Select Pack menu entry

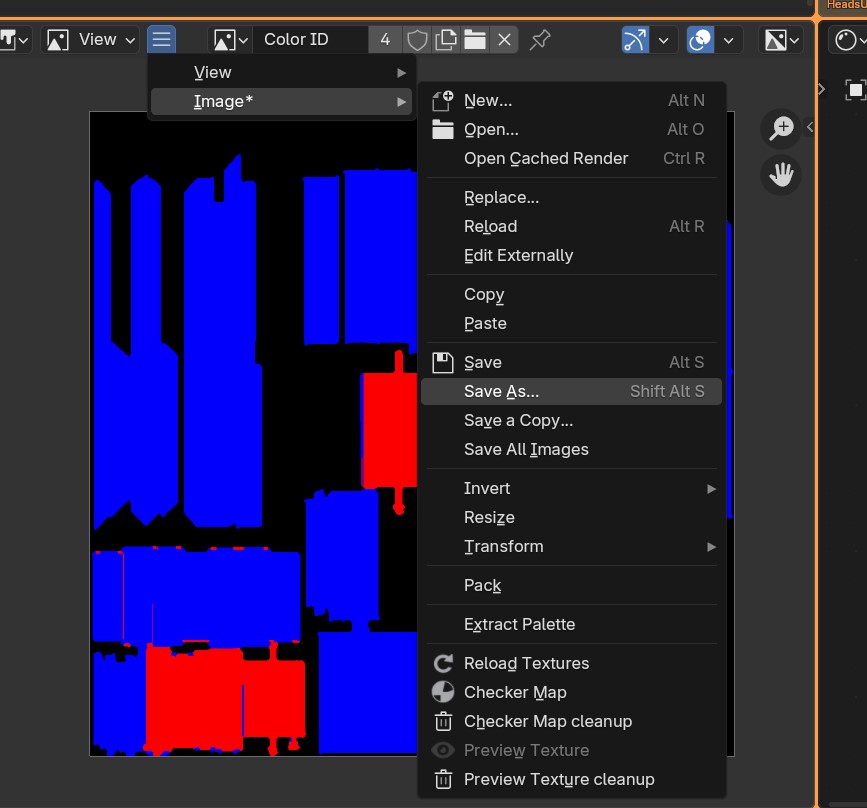pyautogui.click(x=572, y=585)
